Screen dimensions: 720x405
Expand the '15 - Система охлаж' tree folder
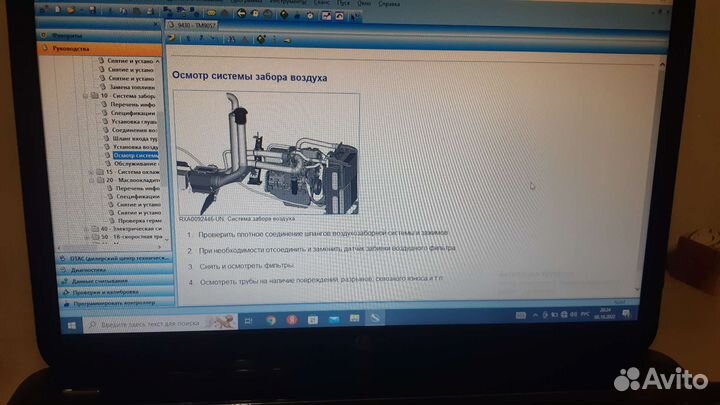pyautogui.click(x=91, y=172)
